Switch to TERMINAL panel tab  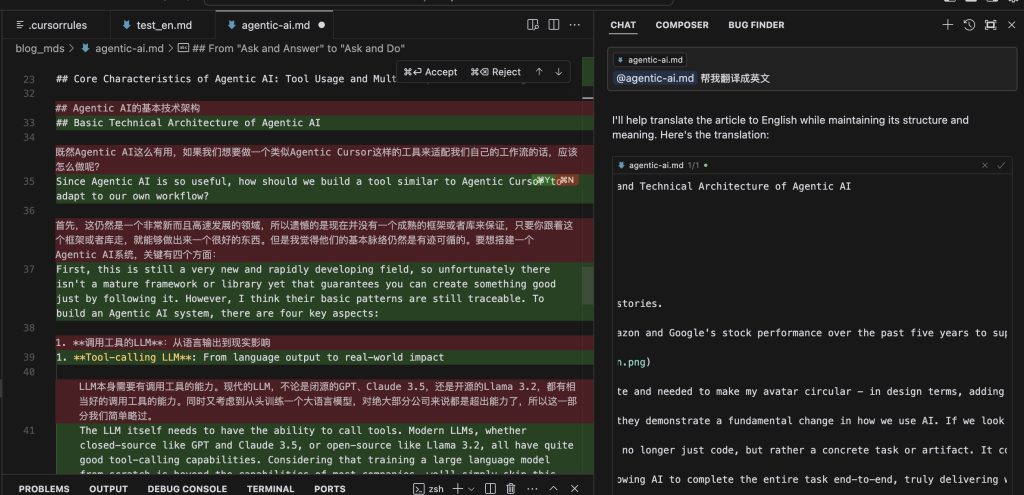270,488
